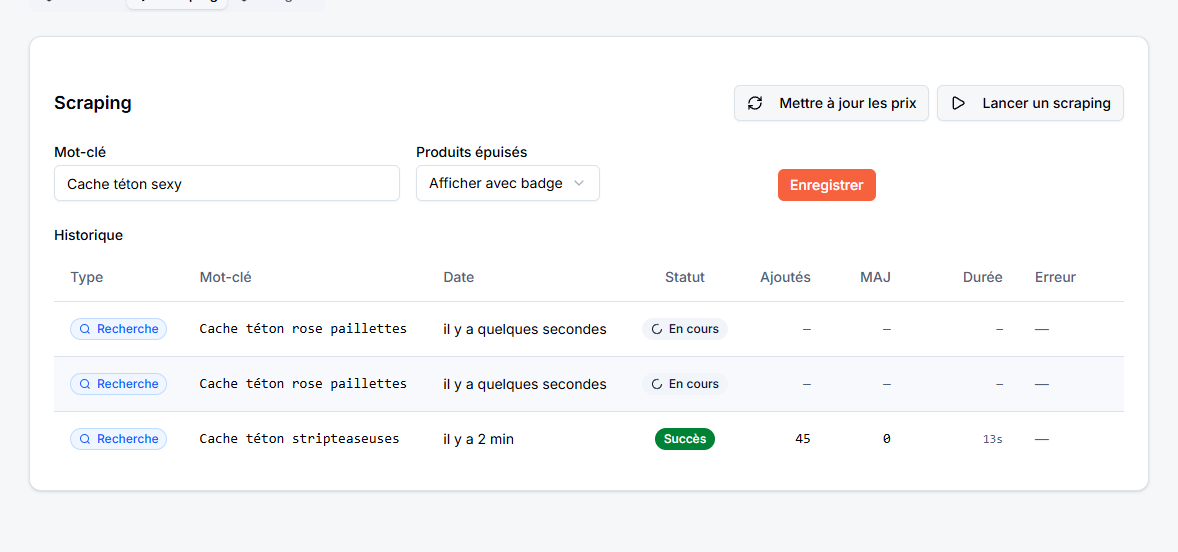Click the MAJ value 0 in the stripteaseuses row
The height and width of the screenshot is (552, 1178).
887,439
